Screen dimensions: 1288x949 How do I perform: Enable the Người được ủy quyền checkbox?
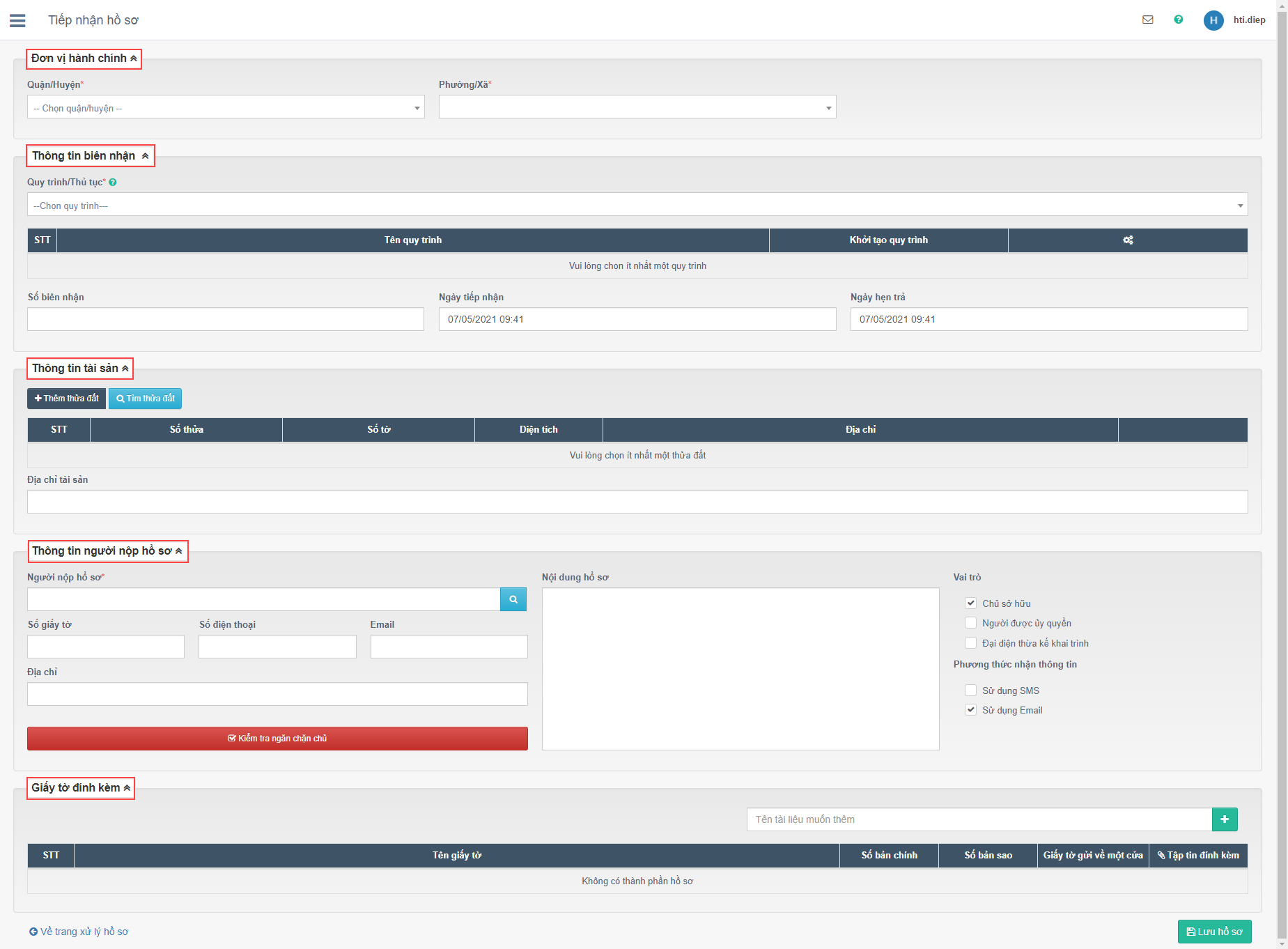click(x=970, y=623)
